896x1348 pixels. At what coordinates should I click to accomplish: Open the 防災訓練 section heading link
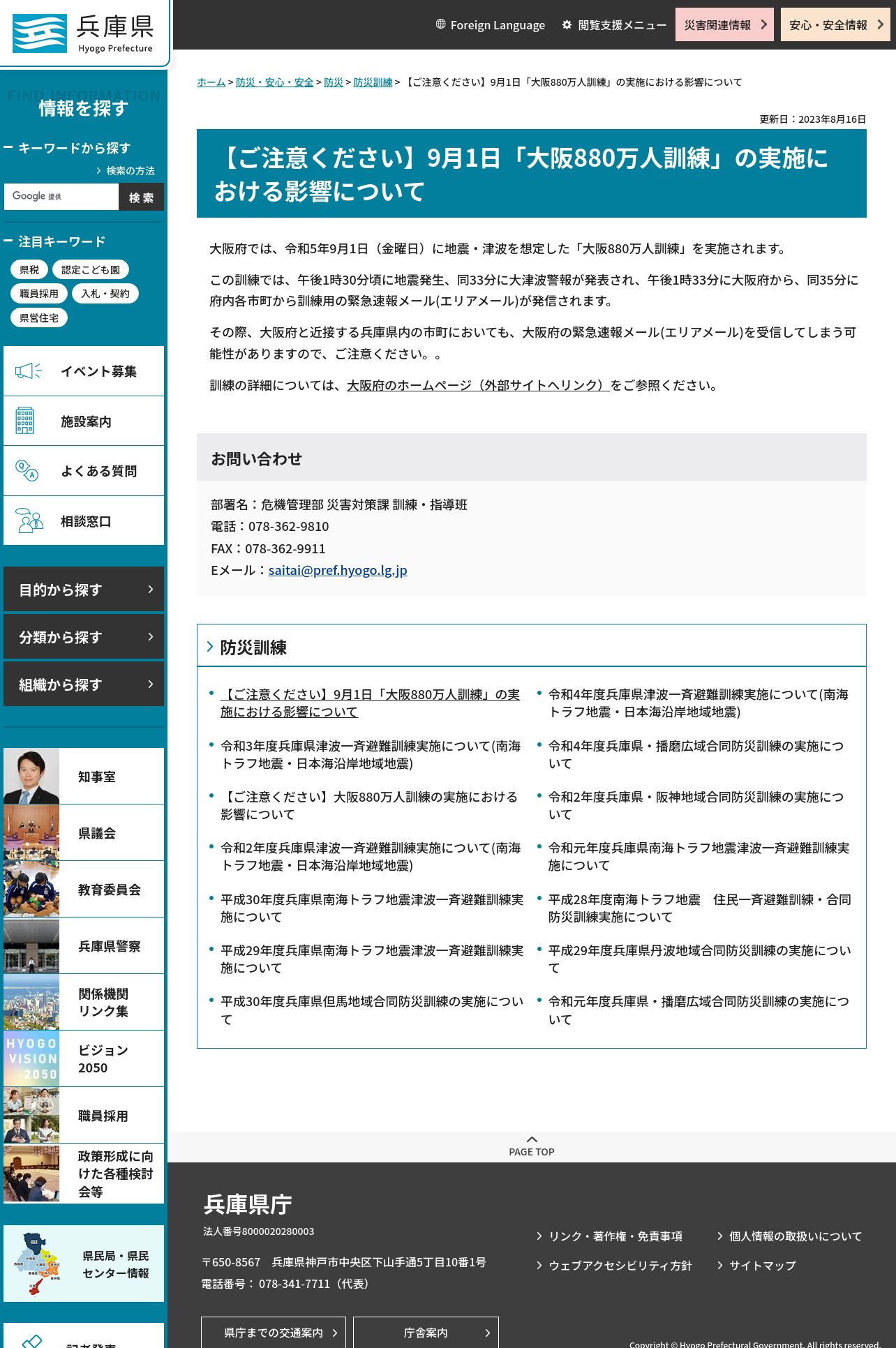[x=253, y=647]
